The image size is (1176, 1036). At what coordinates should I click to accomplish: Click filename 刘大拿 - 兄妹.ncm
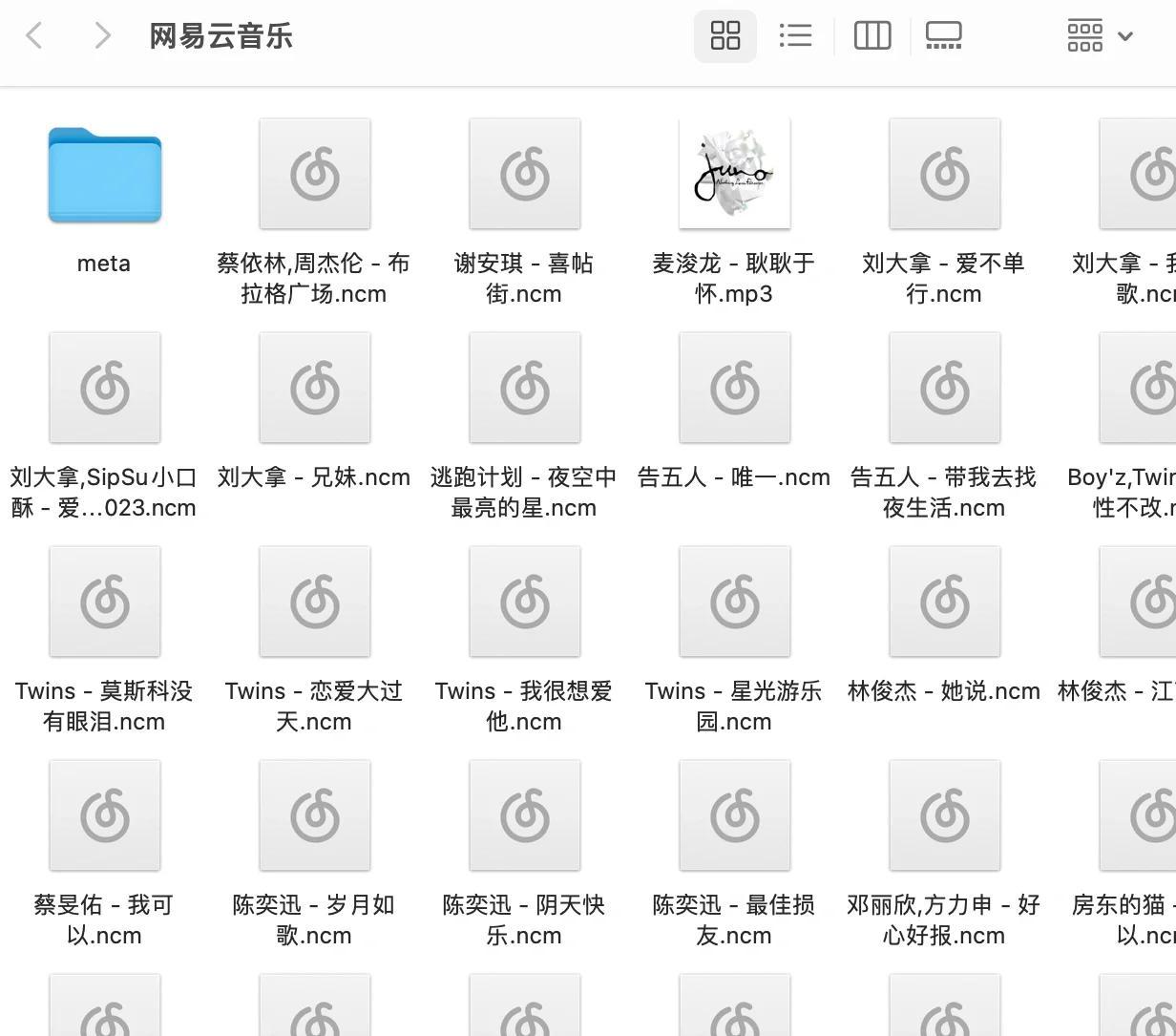click(x=314, y=476)
